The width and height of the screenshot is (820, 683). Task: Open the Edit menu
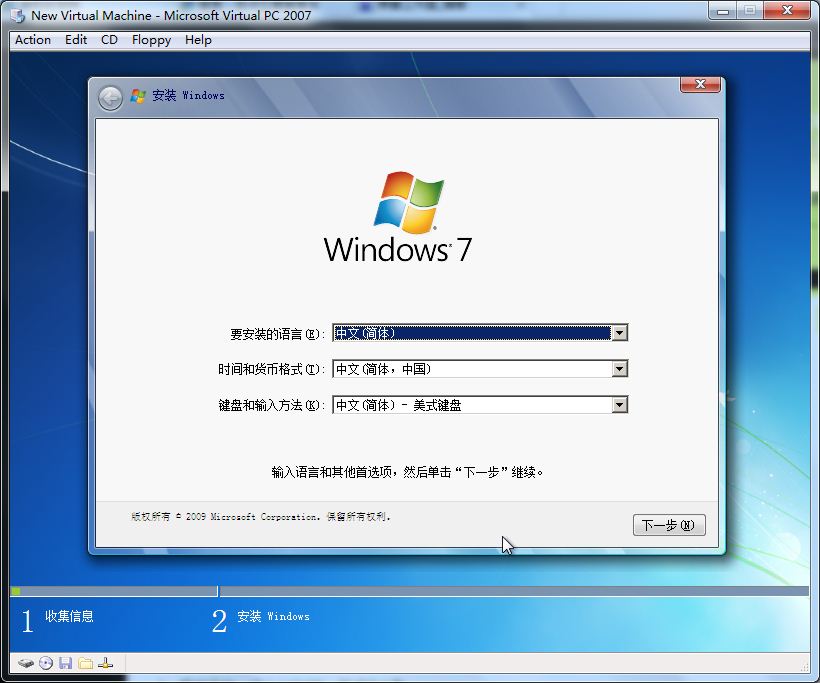75,40
